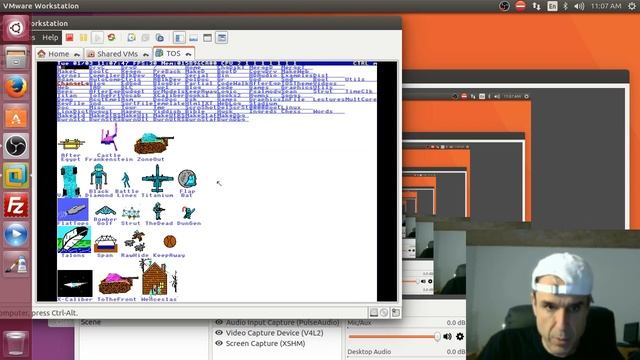Image resolution: width=640 pixels, height=360 pixels.
Task: Mute Mic/Aux with the speaker icon
Action: [447, 336]
